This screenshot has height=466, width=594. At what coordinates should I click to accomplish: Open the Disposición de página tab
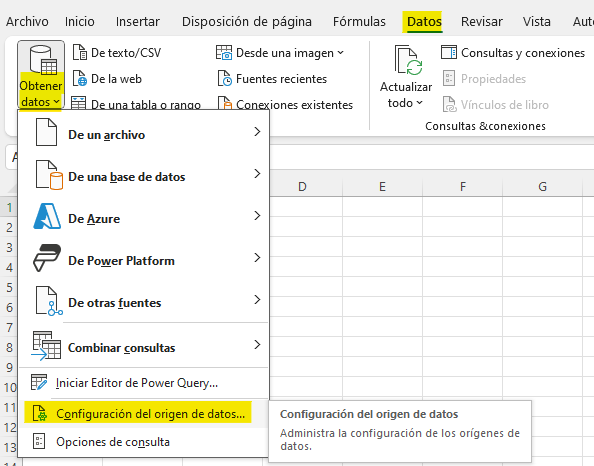click(247, 22)
